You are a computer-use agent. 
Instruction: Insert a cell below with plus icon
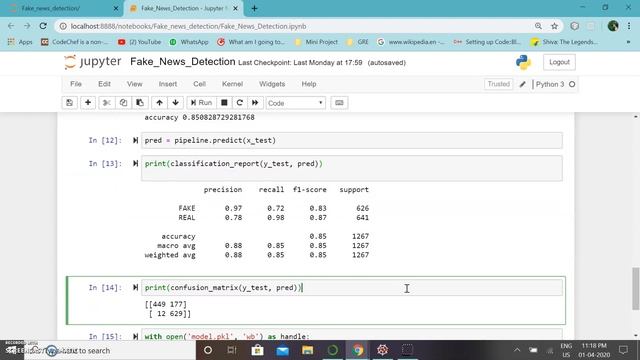point(88,103)
